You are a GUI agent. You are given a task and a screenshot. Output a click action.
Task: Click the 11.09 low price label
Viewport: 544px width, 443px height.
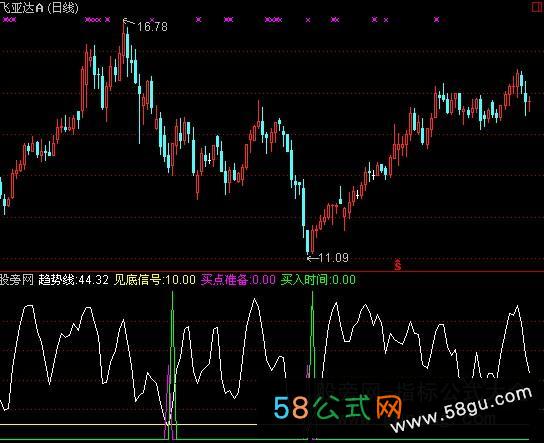pos(333,257)
